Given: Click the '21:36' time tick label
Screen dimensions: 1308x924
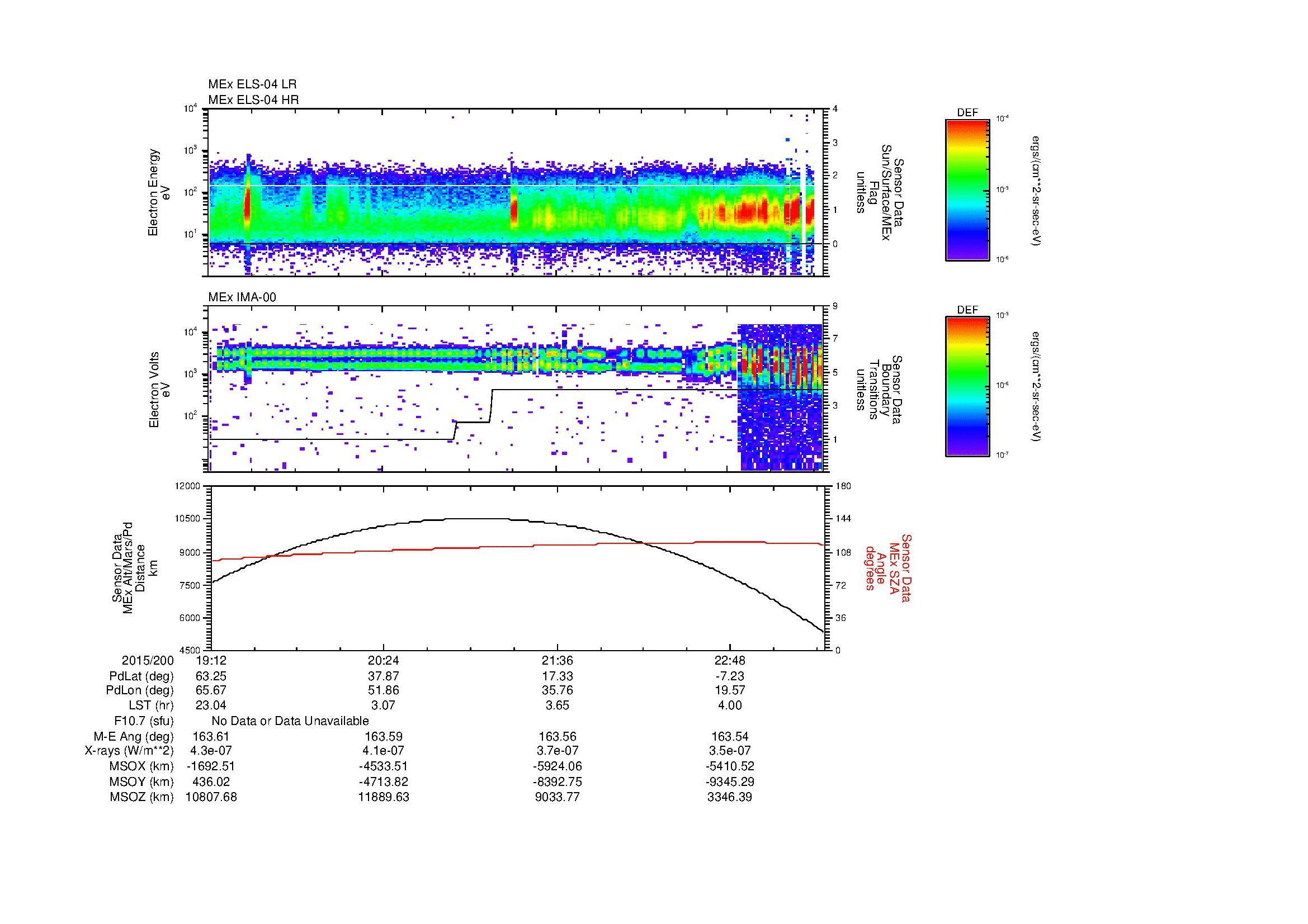Looking at the screenshot, I should (557, 660).
